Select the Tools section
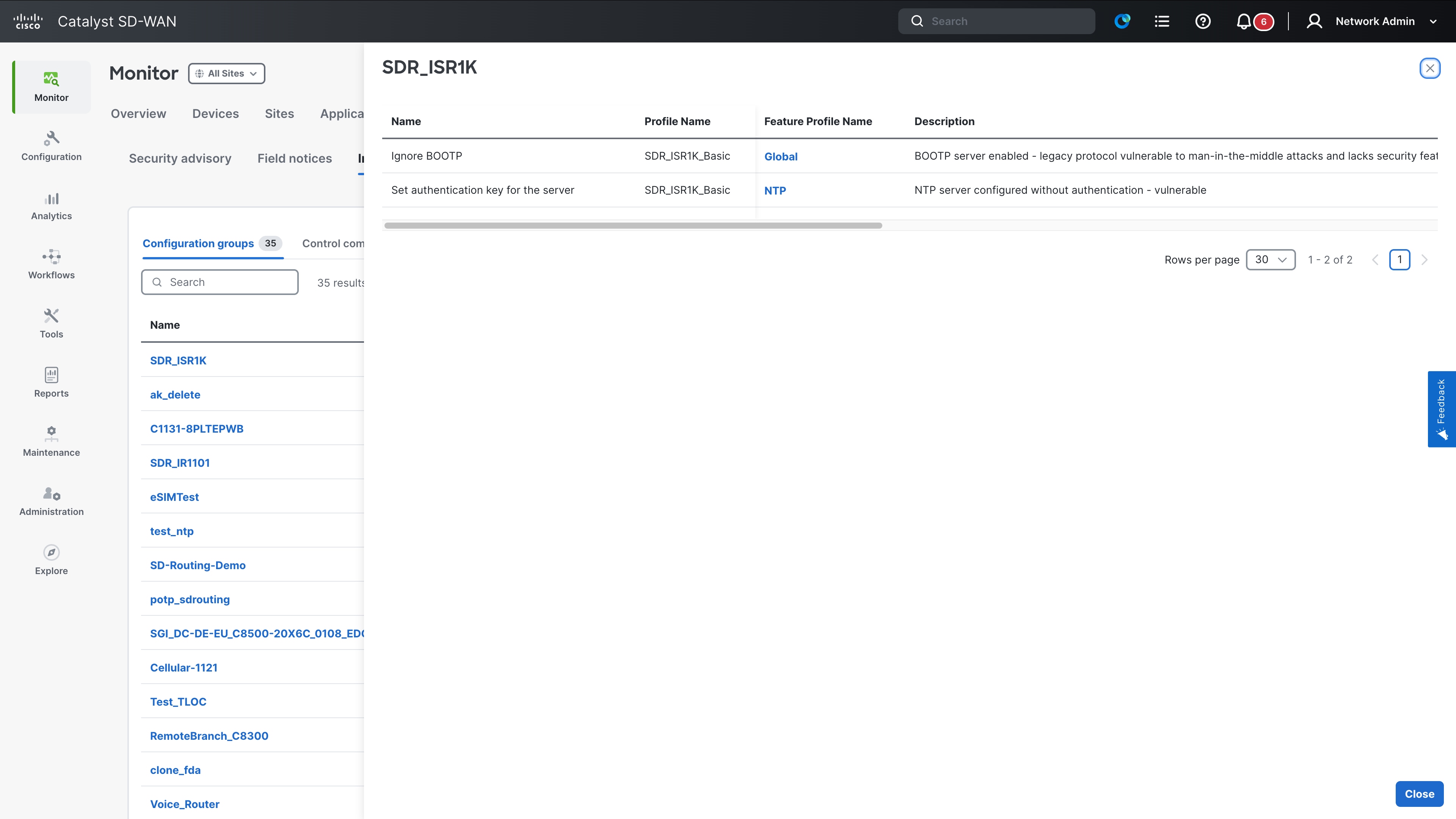 [51, 323]
